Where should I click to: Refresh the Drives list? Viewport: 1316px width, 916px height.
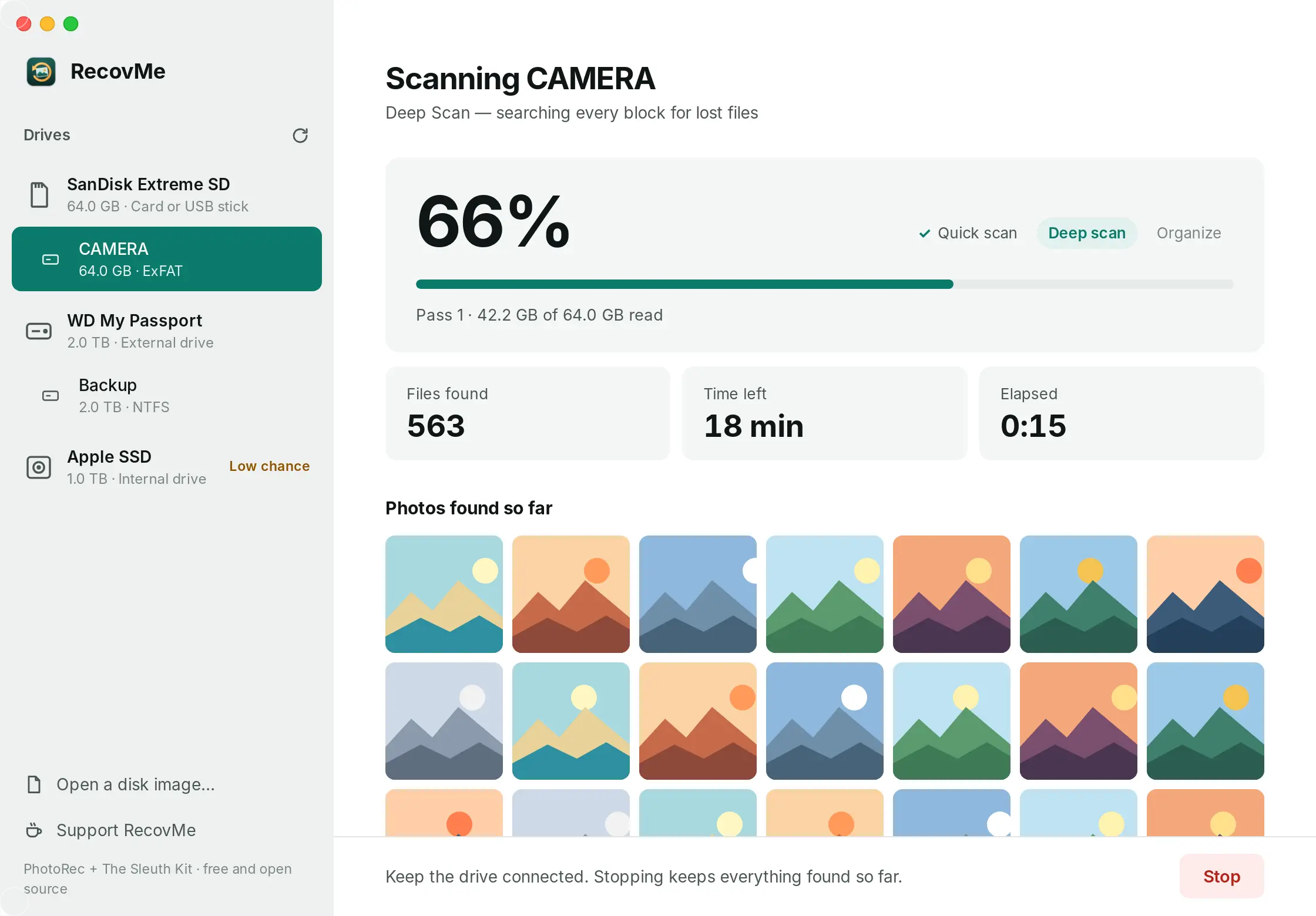coord(300,136)
